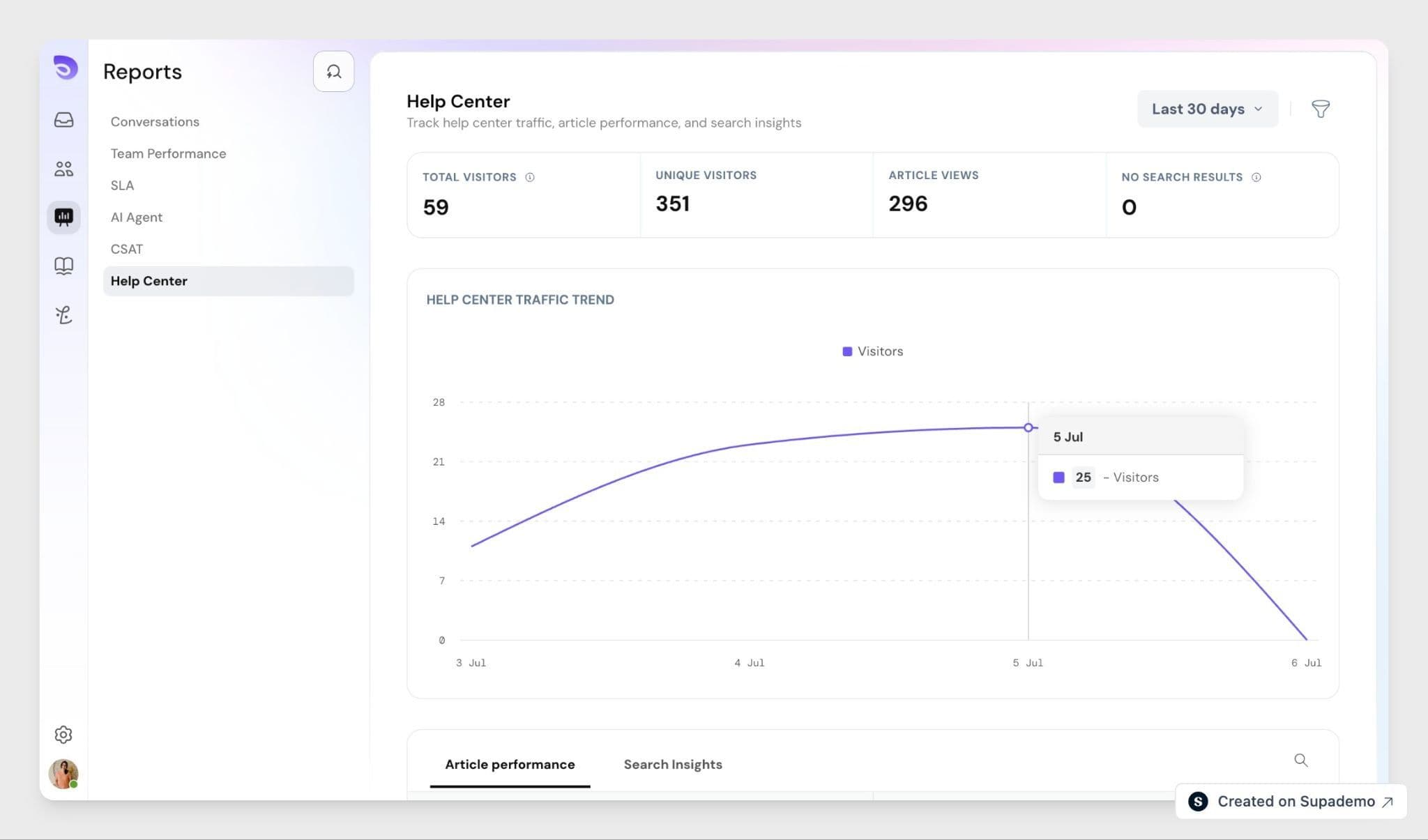Switch to the Search Insights tab

coord(673,764)
